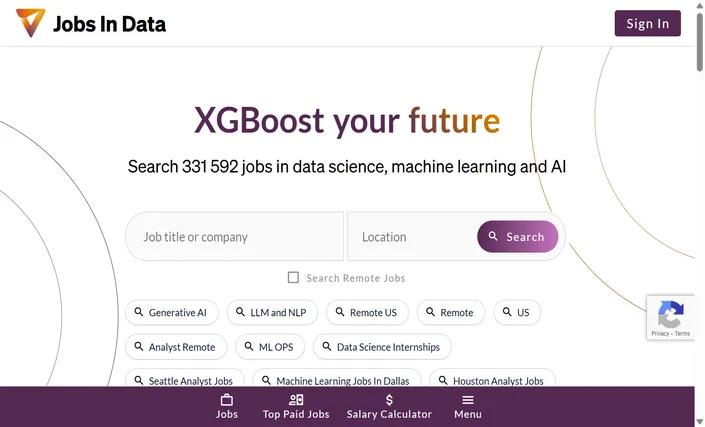The width and height of the screenshot is (705, 427).
Task: Open Jobs briefcase icon in bottom bar
Action: [x=227, y=400]
